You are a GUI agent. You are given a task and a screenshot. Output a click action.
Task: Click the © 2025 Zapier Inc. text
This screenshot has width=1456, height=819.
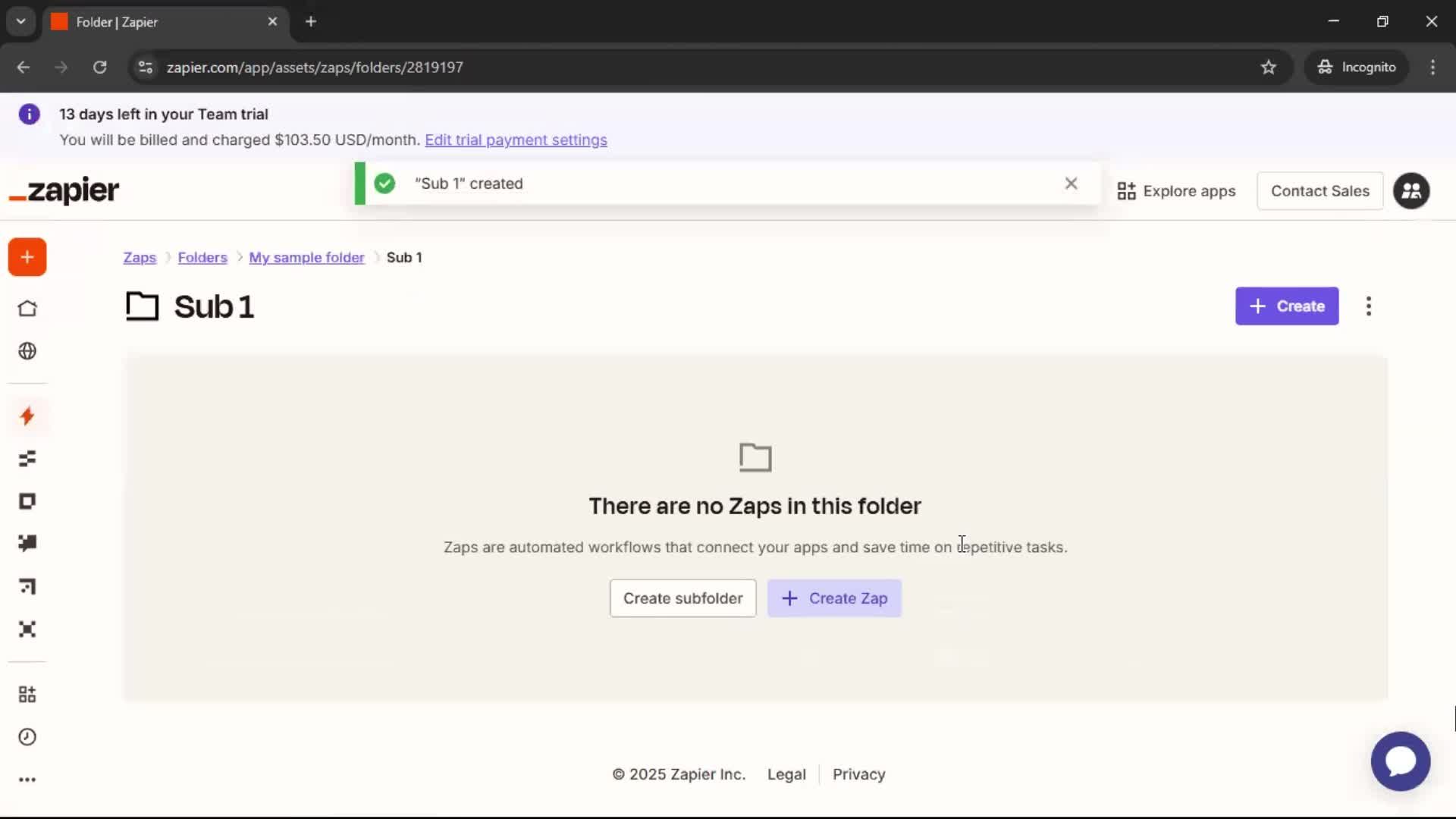click(x=679, y=774)
